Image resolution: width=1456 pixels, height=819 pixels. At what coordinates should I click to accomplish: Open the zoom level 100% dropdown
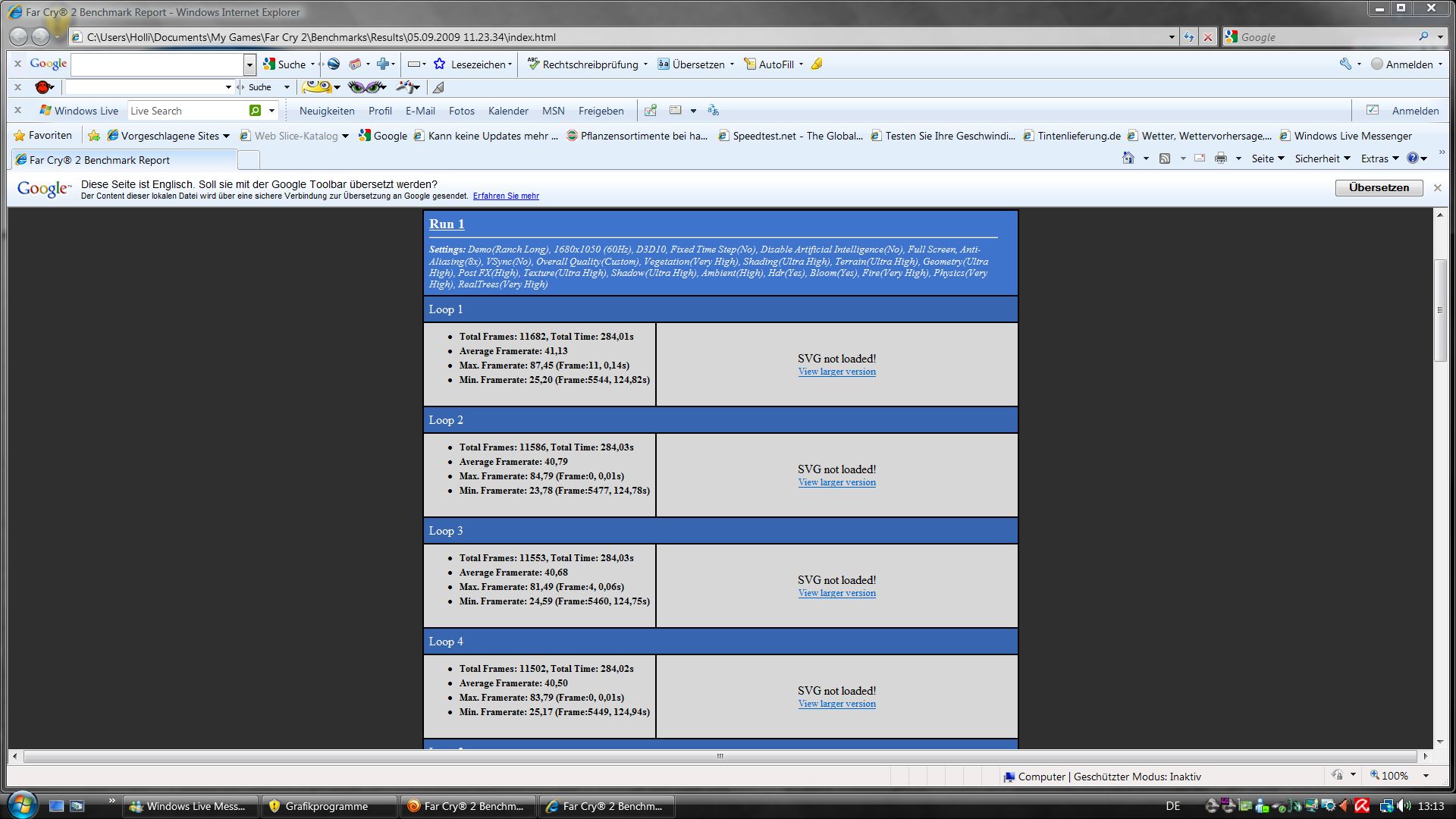pos(1426,776)
